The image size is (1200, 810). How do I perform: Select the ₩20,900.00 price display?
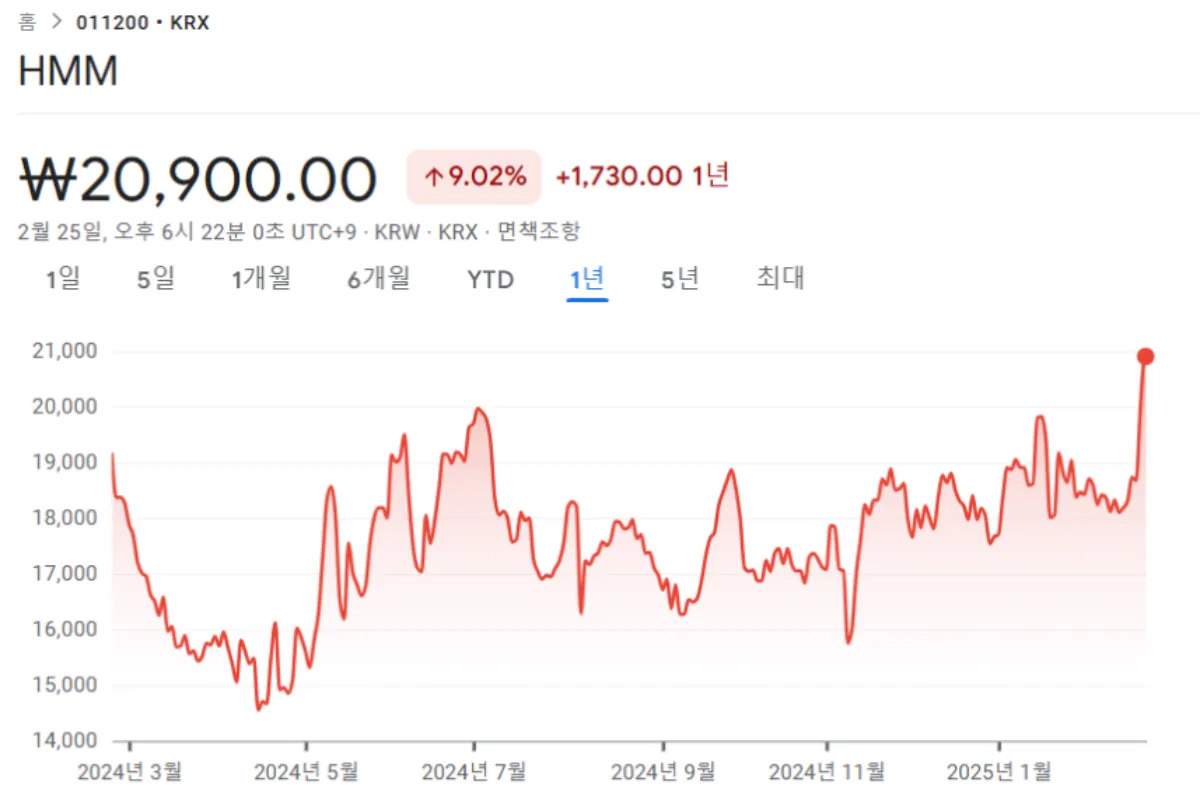198,176
